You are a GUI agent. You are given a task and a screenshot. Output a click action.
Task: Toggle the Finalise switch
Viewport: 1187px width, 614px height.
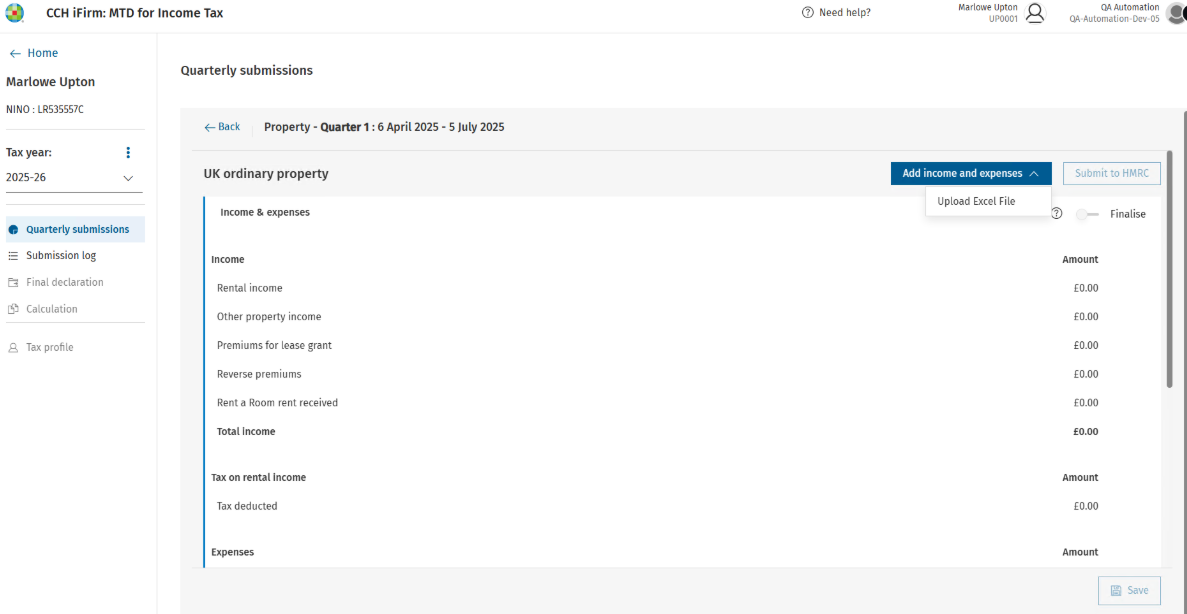(x=1087, y=214)
